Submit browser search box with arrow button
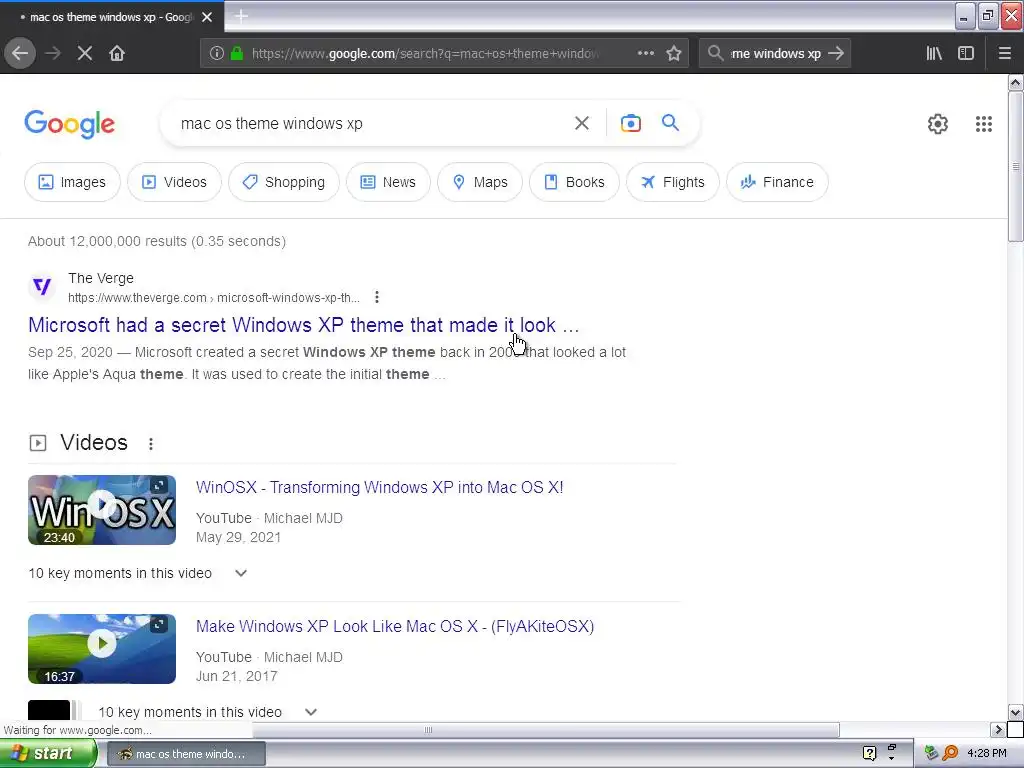The width and height of the screenshot is (1024, 768). pyautogui.click(x=836, y=53)
